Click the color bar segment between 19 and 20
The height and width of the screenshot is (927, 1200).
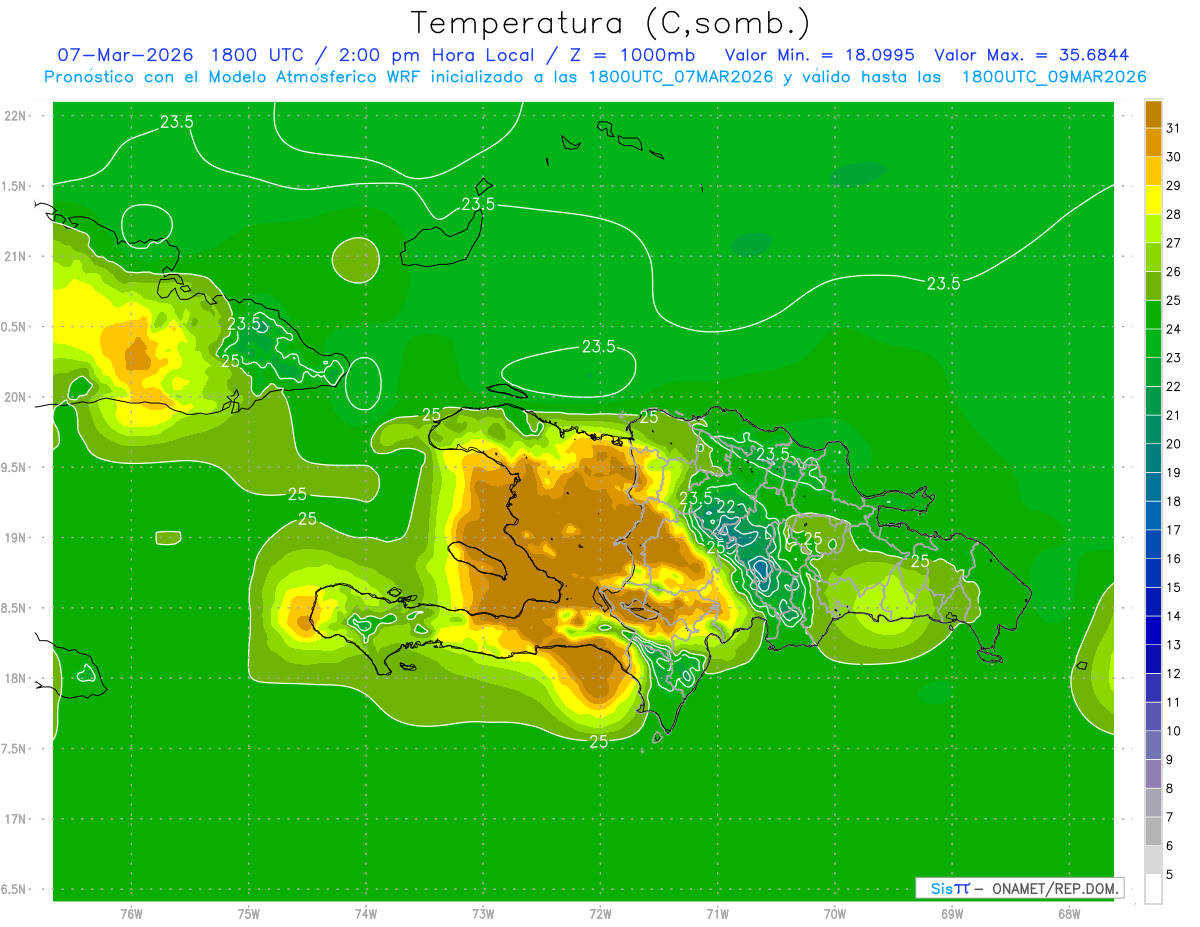pos(1153,458)
